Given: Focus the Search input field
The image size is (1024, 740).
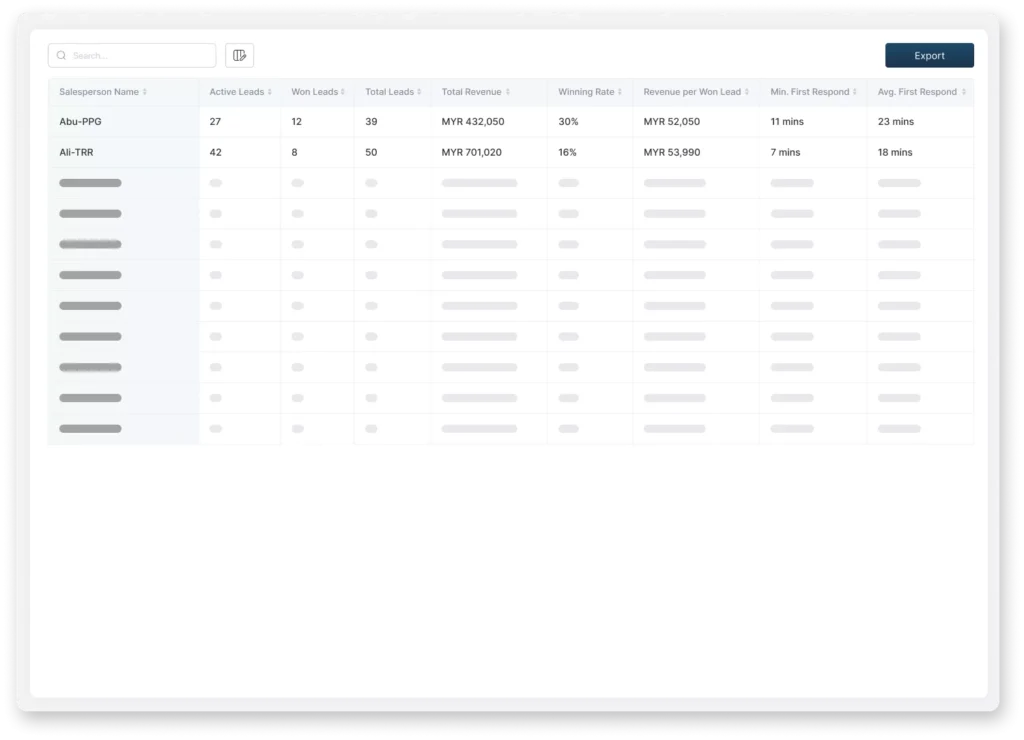Looking at the screenshot, I should tap(140, 56).
